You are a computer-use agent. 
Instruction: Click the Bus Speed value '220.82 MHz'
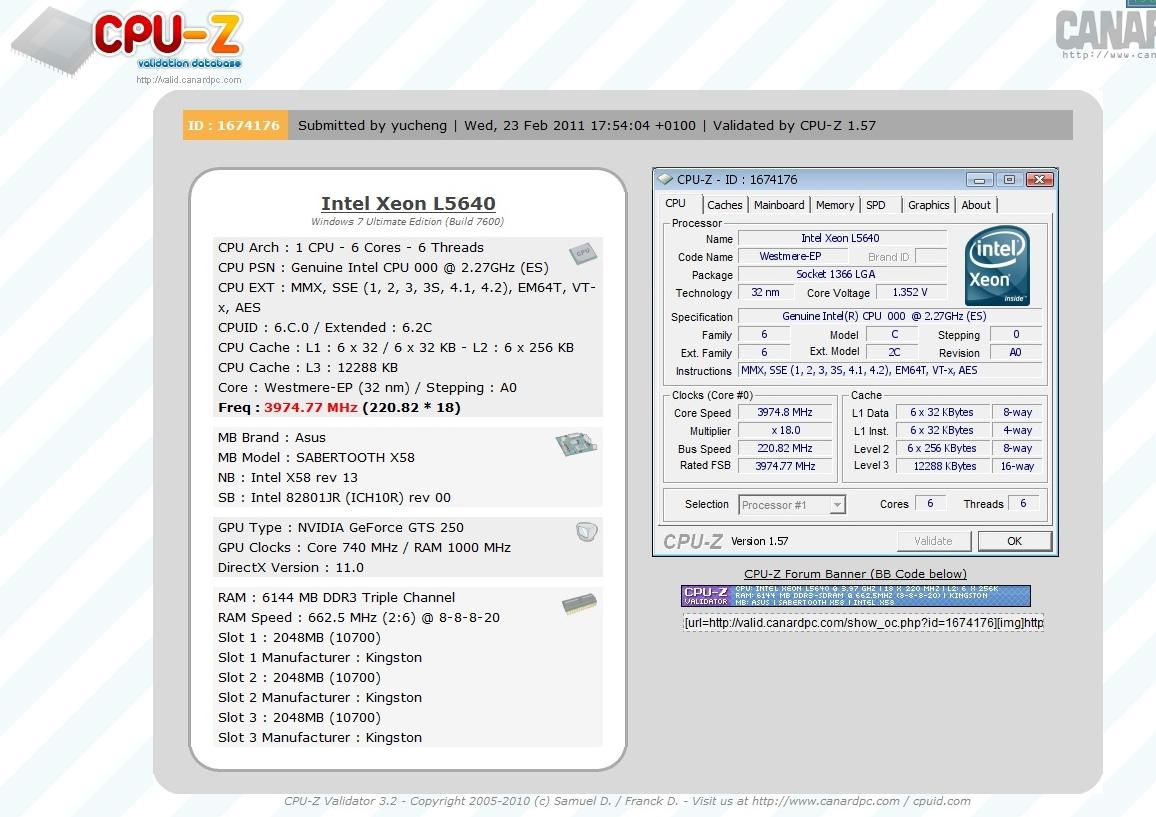point(785,448)
